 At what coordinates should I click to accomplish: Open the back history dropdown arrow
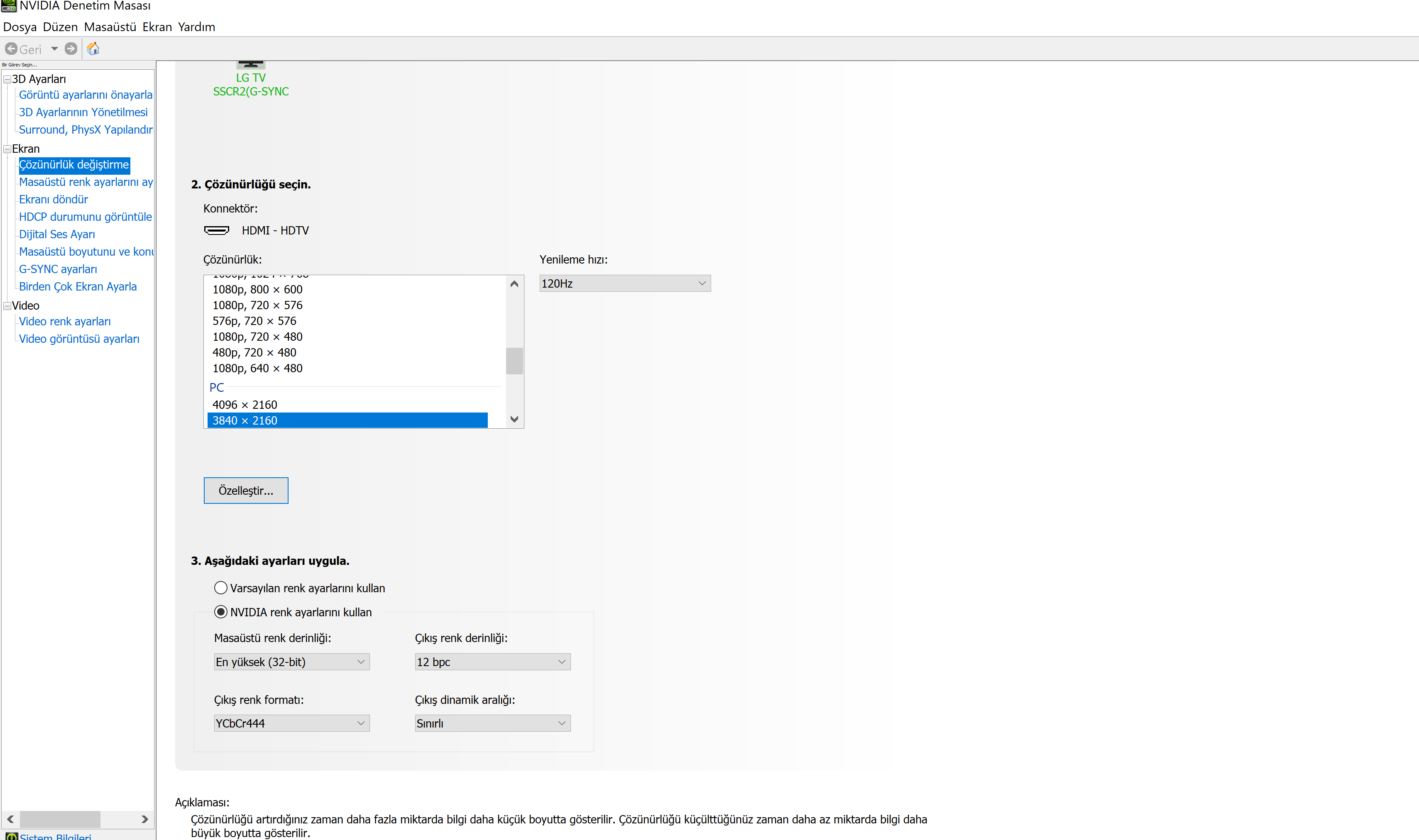[54, 49]
